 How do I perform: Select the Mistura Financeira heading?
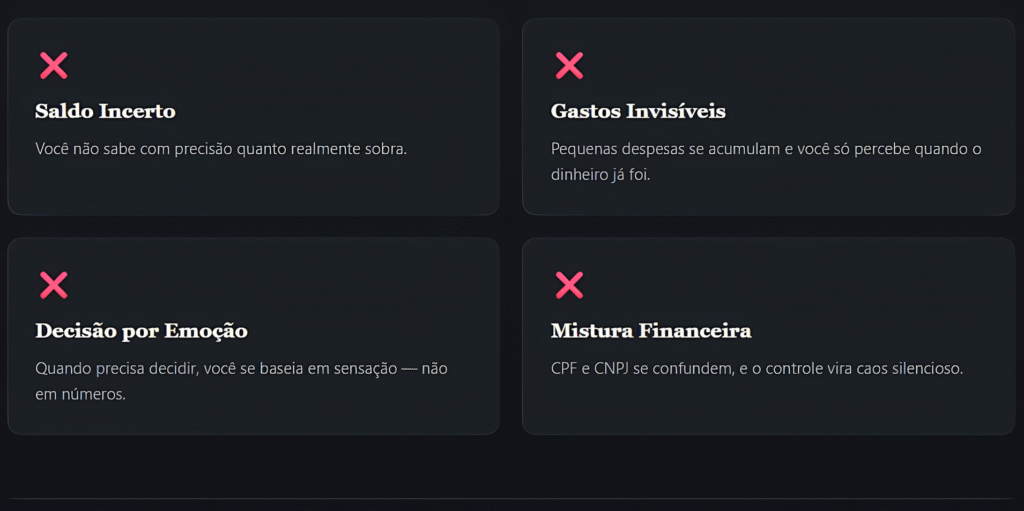(x=651, y=331)
